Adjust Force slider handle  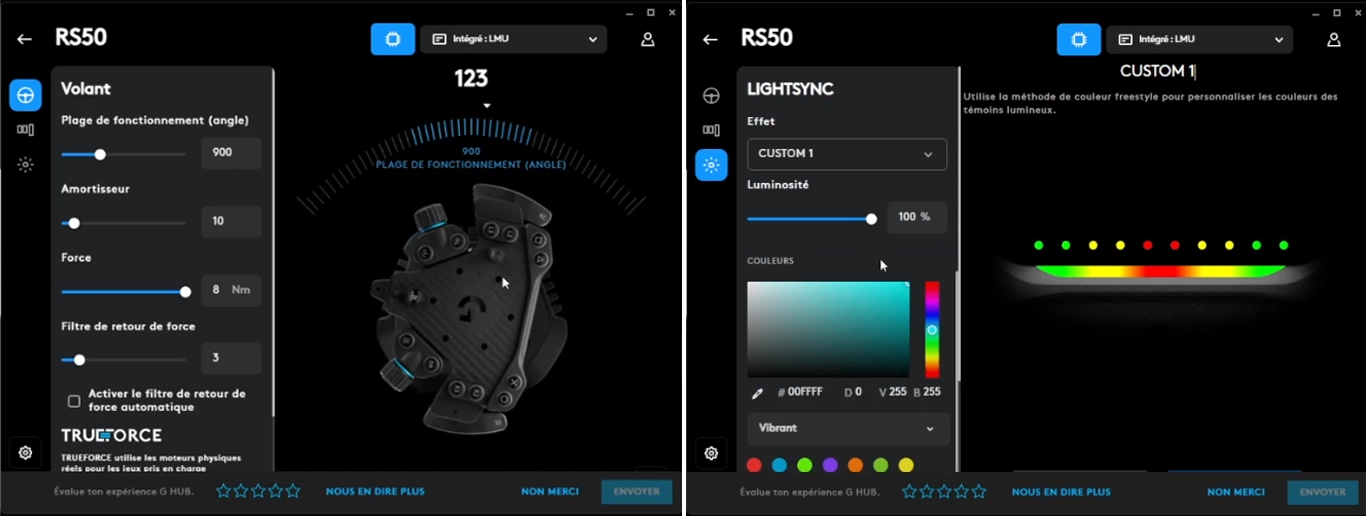(x=185, y=292)
